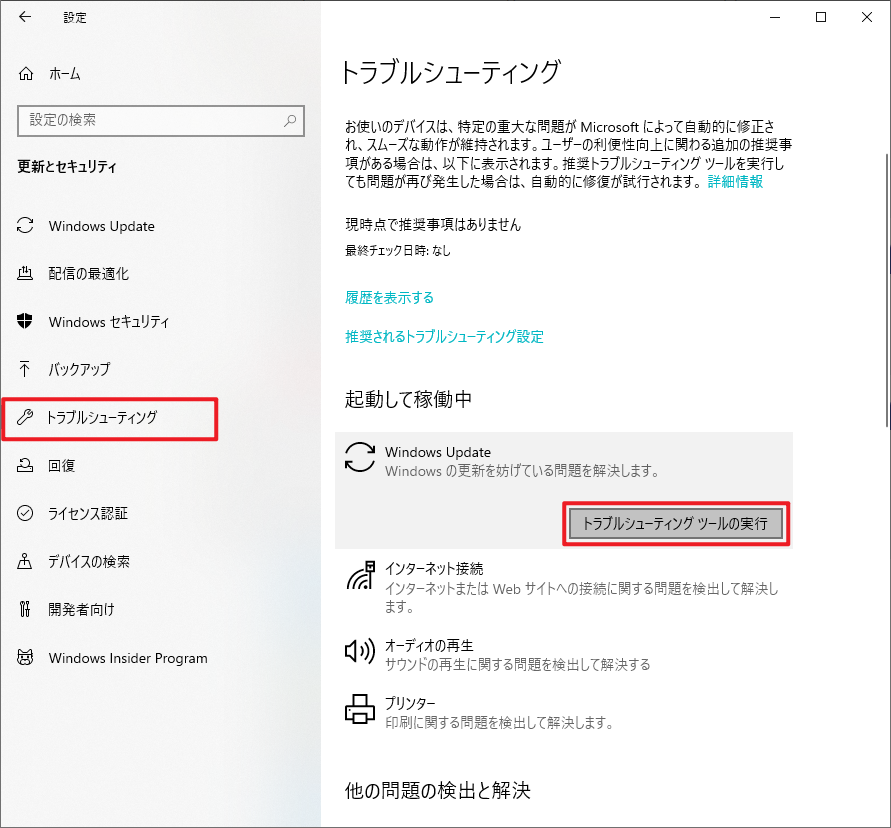Click the オーディオの再生 speaker icon
The image size is (891, 828).
pos(360,650)
